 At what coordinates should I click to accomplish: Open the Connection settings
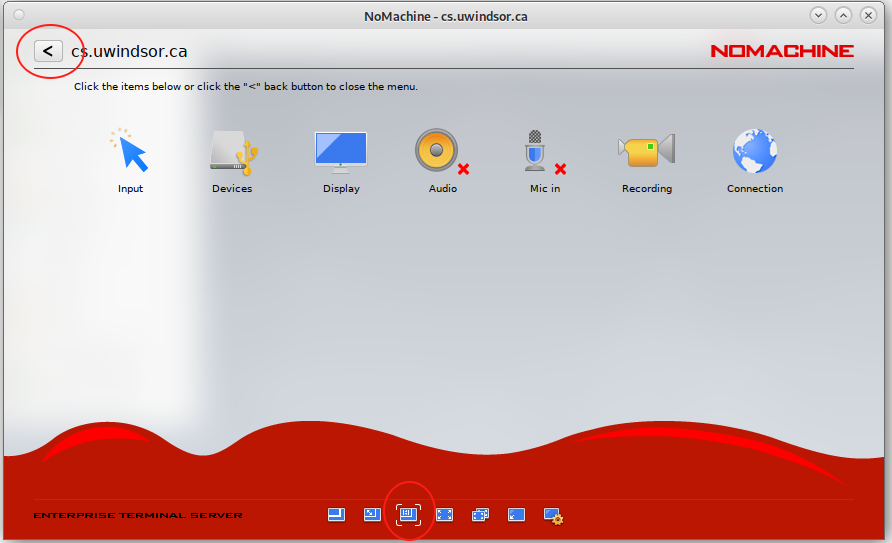pyautogui.click(x=755, y=161)
